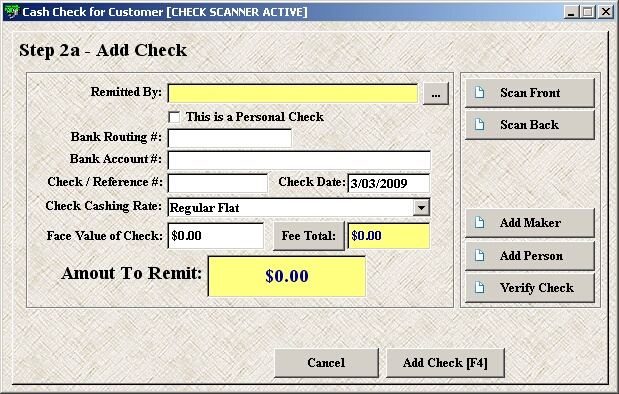Close the Cash Check for Customer window

pos(606,12)
